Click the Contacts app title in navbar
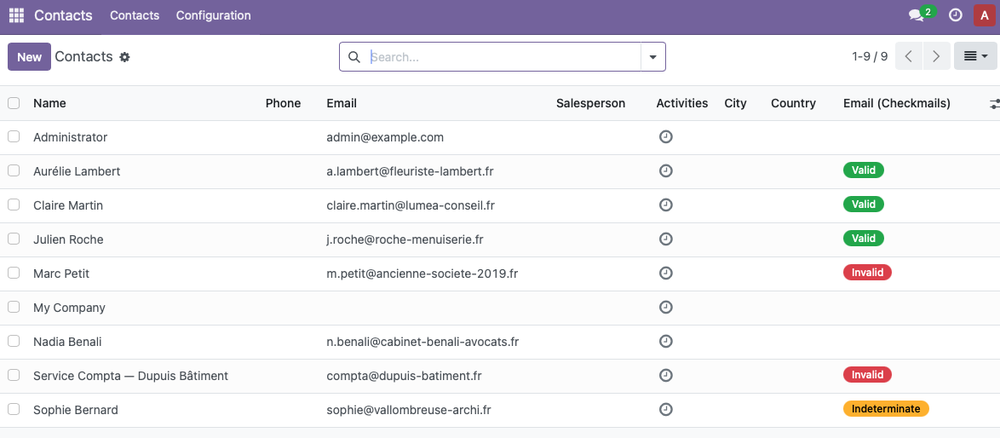 (x=63, y=15)
